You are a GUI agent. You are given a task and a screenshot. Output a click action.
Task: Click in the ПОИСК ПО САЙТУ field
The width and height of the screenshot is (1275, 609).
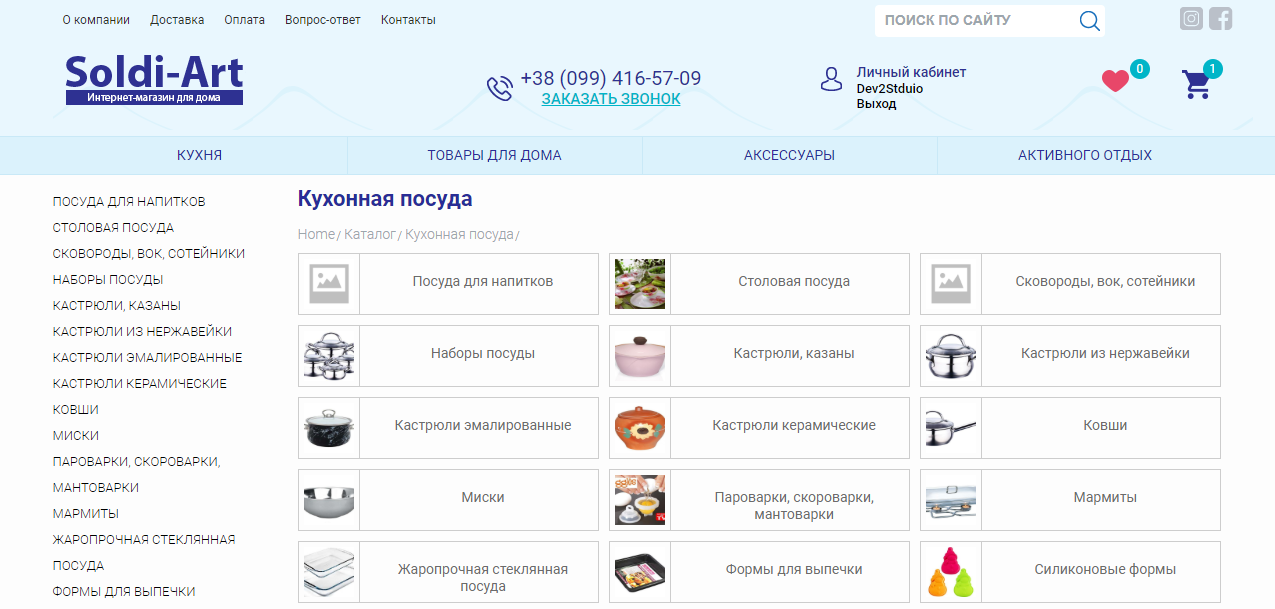[975, 20]
